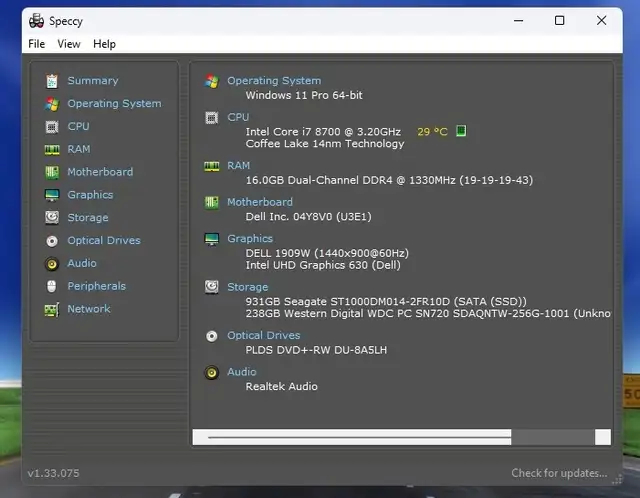
Task: Click the CPU chip icon in sidebar
Action: coord(52,127)
